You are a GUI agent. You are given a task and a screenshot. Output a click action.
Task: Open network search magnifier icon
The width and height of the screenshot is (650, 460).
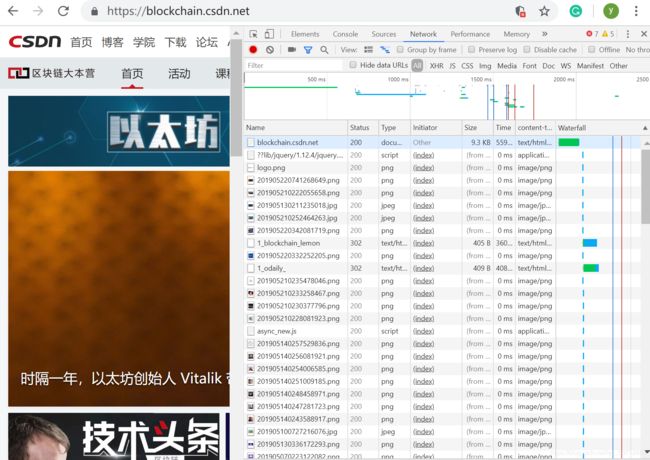[x=324, y=50]
